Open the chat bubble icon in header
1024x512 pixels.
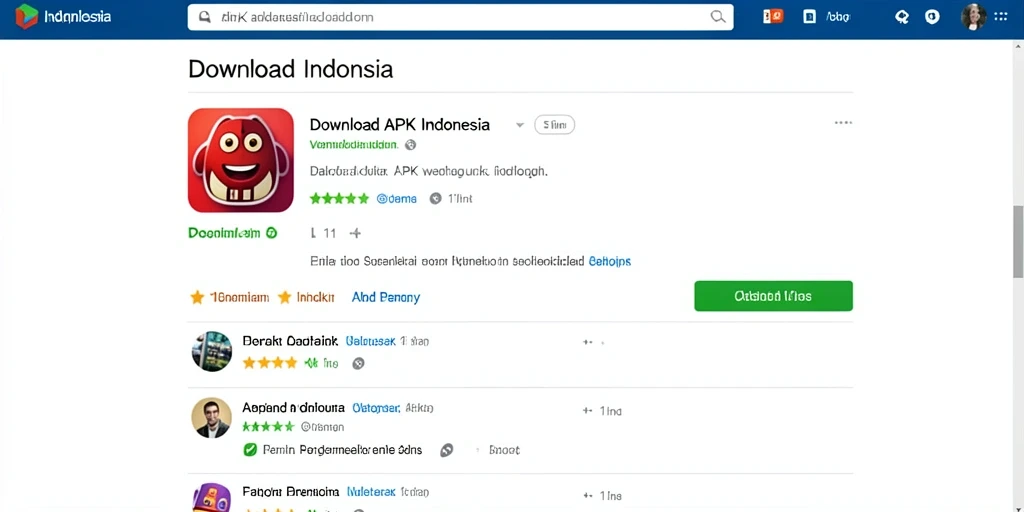tap(902, 17)
